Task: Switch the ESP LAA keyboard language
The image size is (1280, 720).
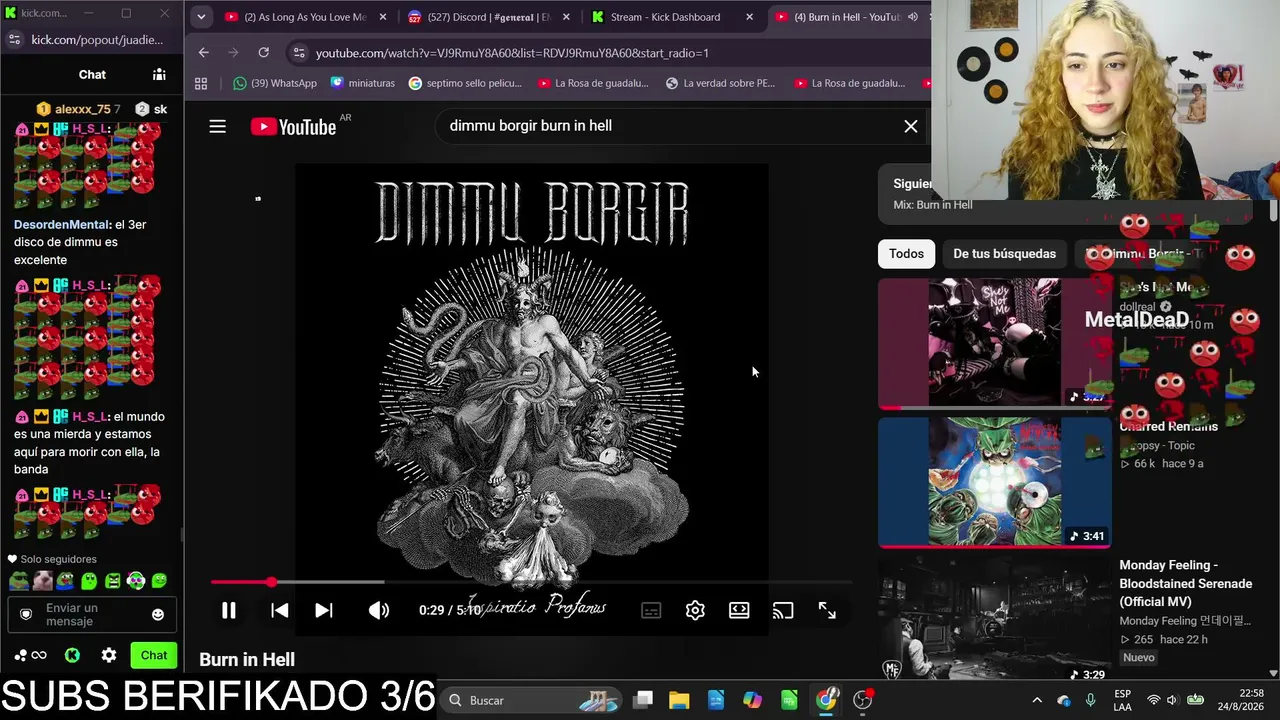Action: pos(1123,700)
